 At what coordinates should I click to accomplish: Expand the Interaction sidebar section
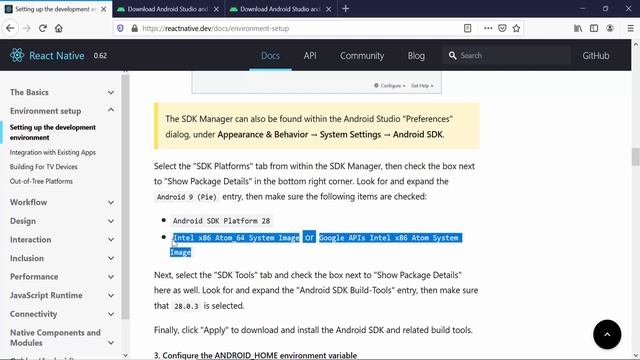point(62,240)
